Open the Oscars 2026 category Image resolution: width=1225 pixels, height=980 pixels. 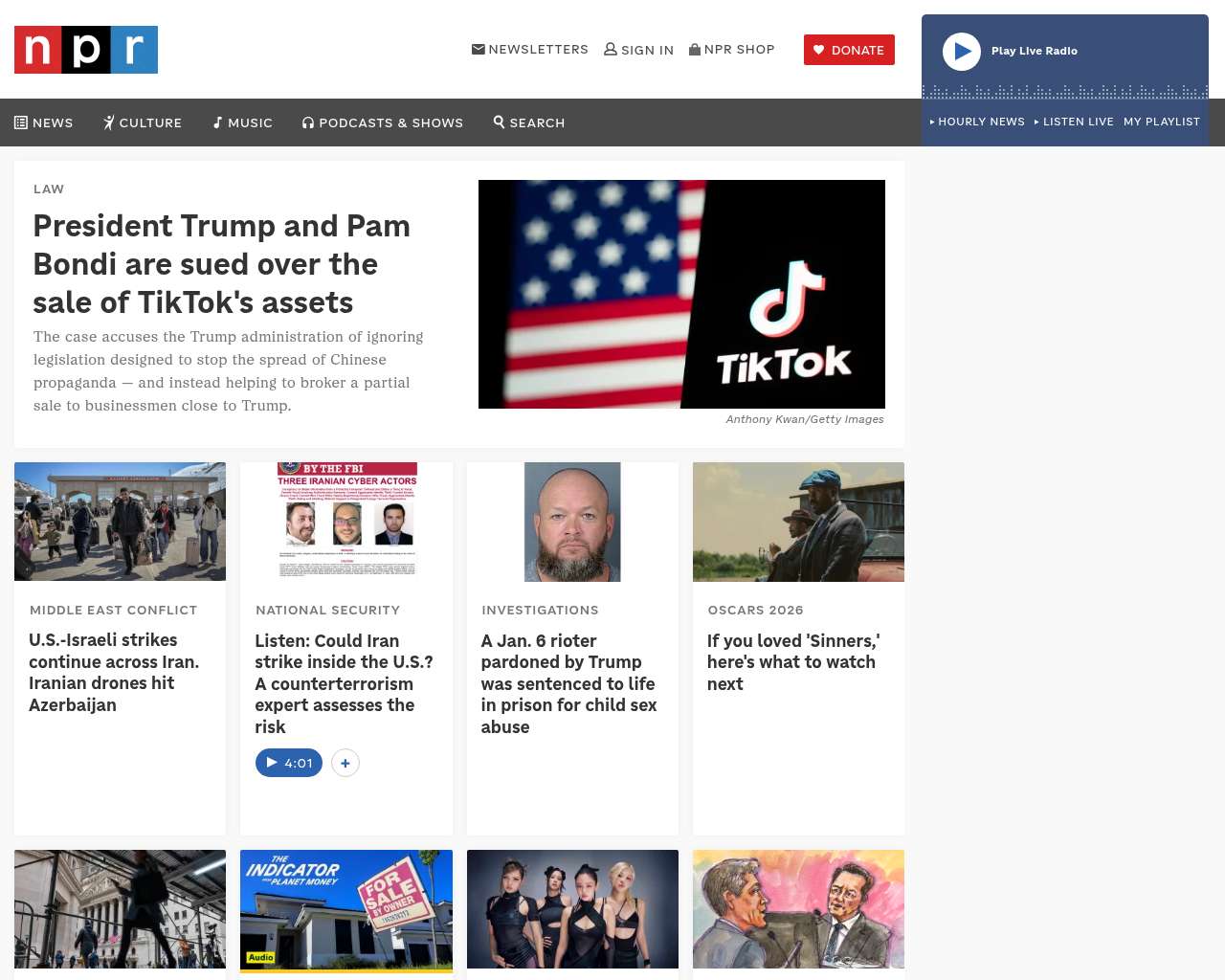756,610
